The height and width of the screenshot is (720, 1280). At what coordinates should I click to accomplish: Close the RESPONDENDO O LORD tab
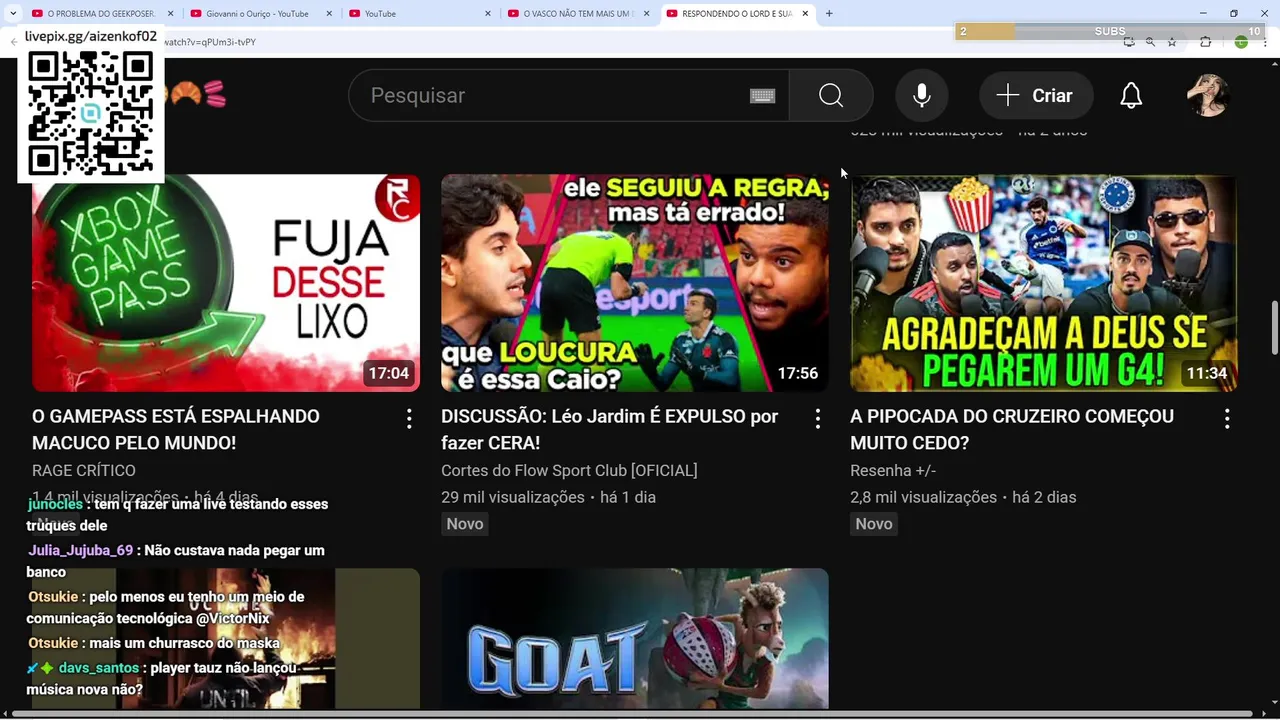pyautogui.click(x=805, y=13)
